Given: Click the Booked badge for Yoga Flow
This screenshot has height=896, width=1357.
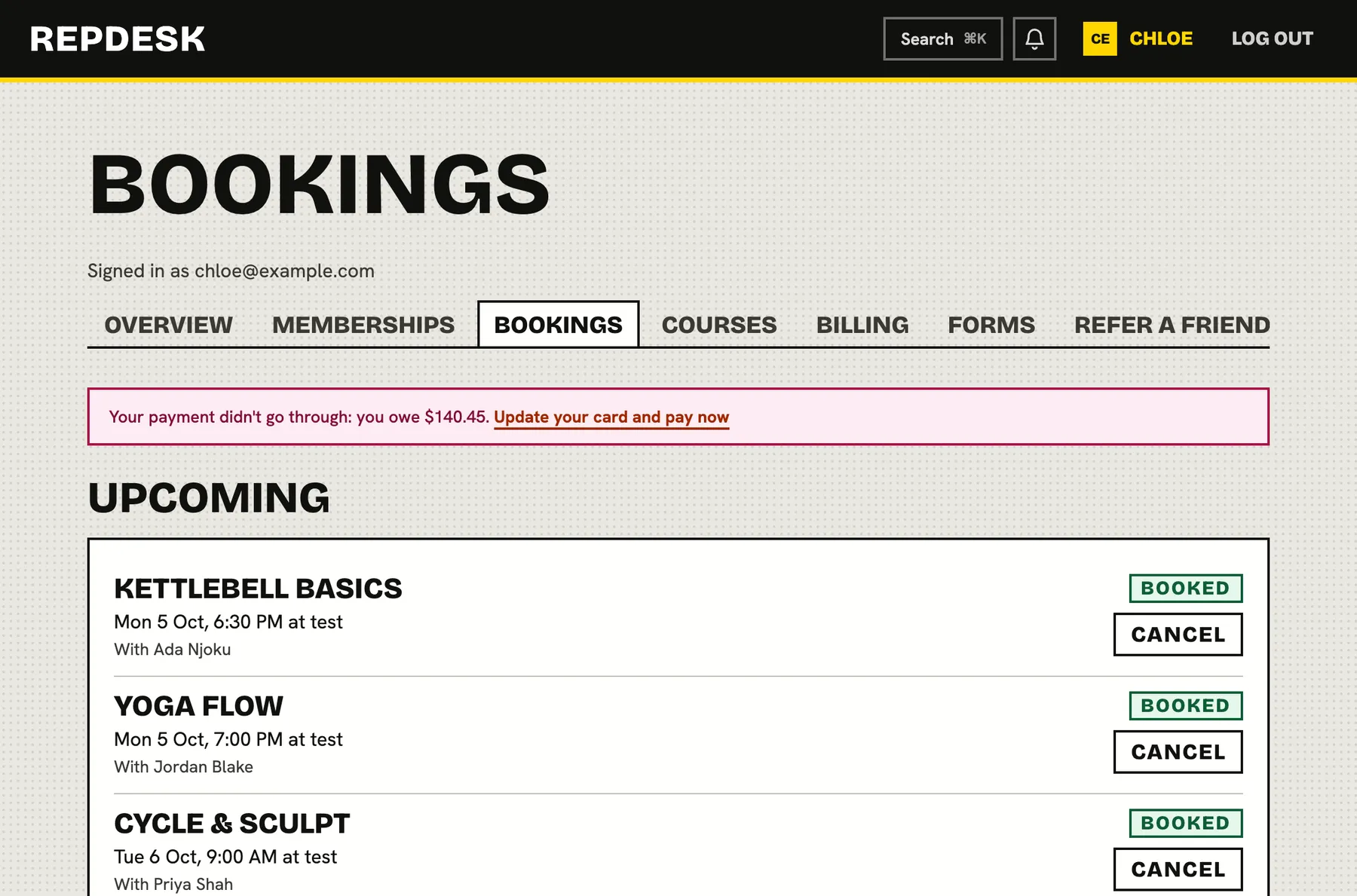Looking at the screenshot, I should point(1186,706).
